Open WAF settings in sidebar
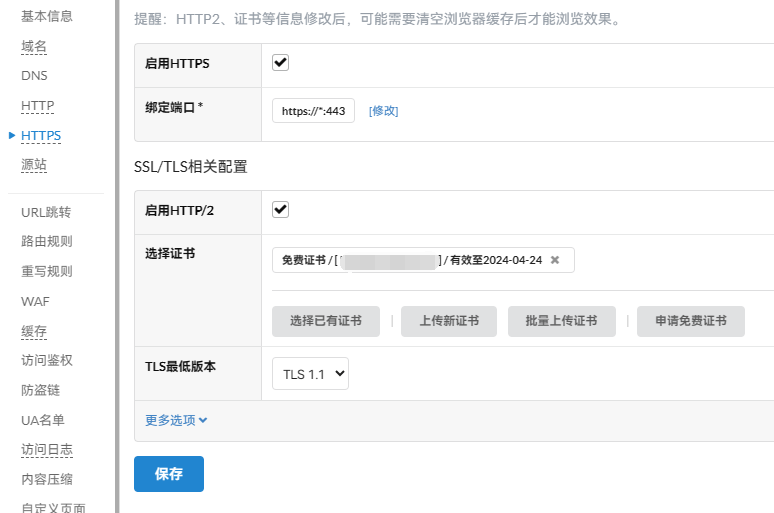 (35, 301)
